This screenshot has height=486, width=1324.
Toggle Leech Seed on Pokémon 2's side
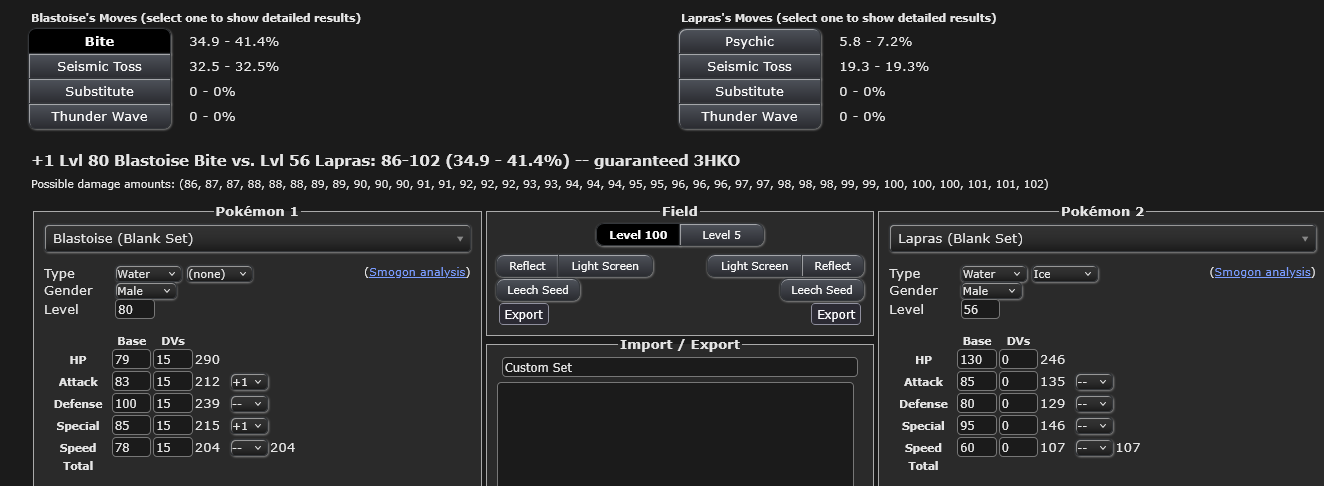click(x=822, y=290)
